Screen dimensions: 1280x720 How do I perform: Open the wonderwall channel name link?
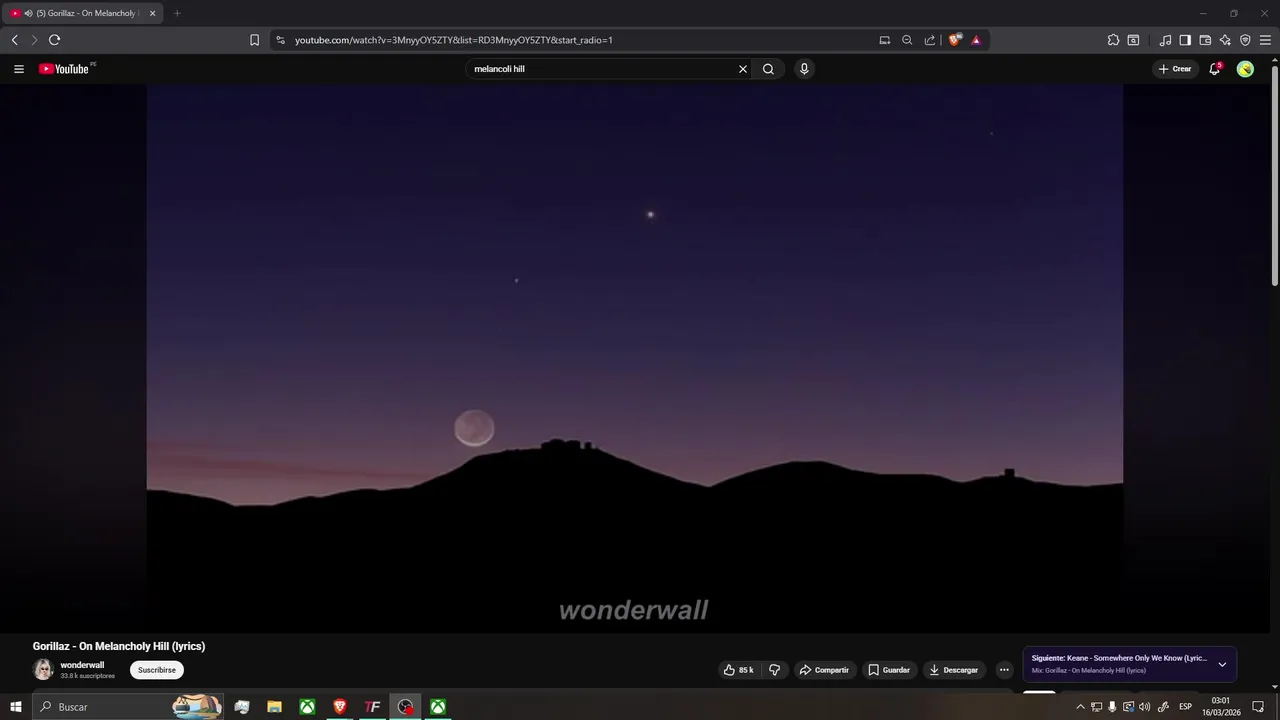coord(82,665)
